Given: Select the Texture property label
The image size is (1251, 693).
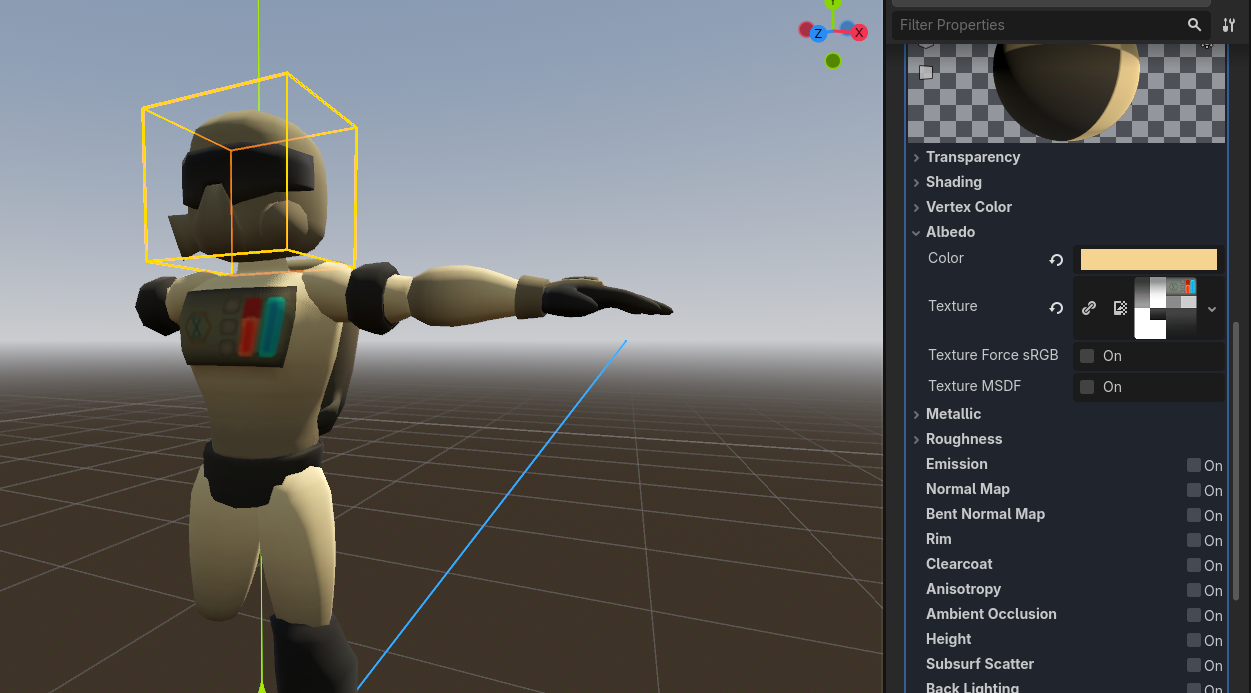Looking at the screenshot, I should 952,306.
